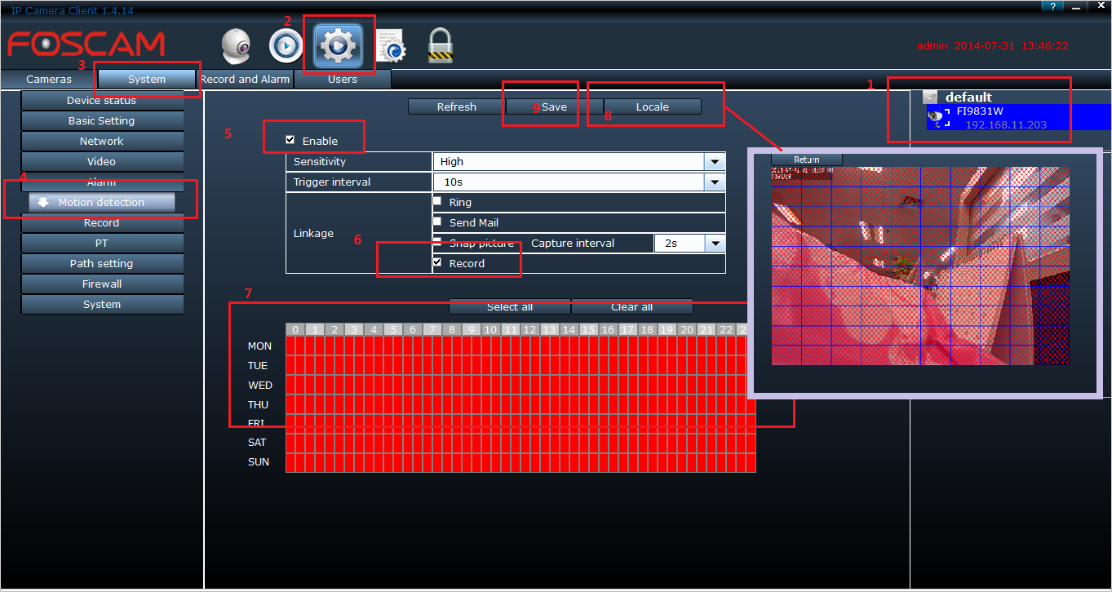Viewport: 1112px width, 592px height.
Task: Collapse the default camera group
Action: pos(931,97)
